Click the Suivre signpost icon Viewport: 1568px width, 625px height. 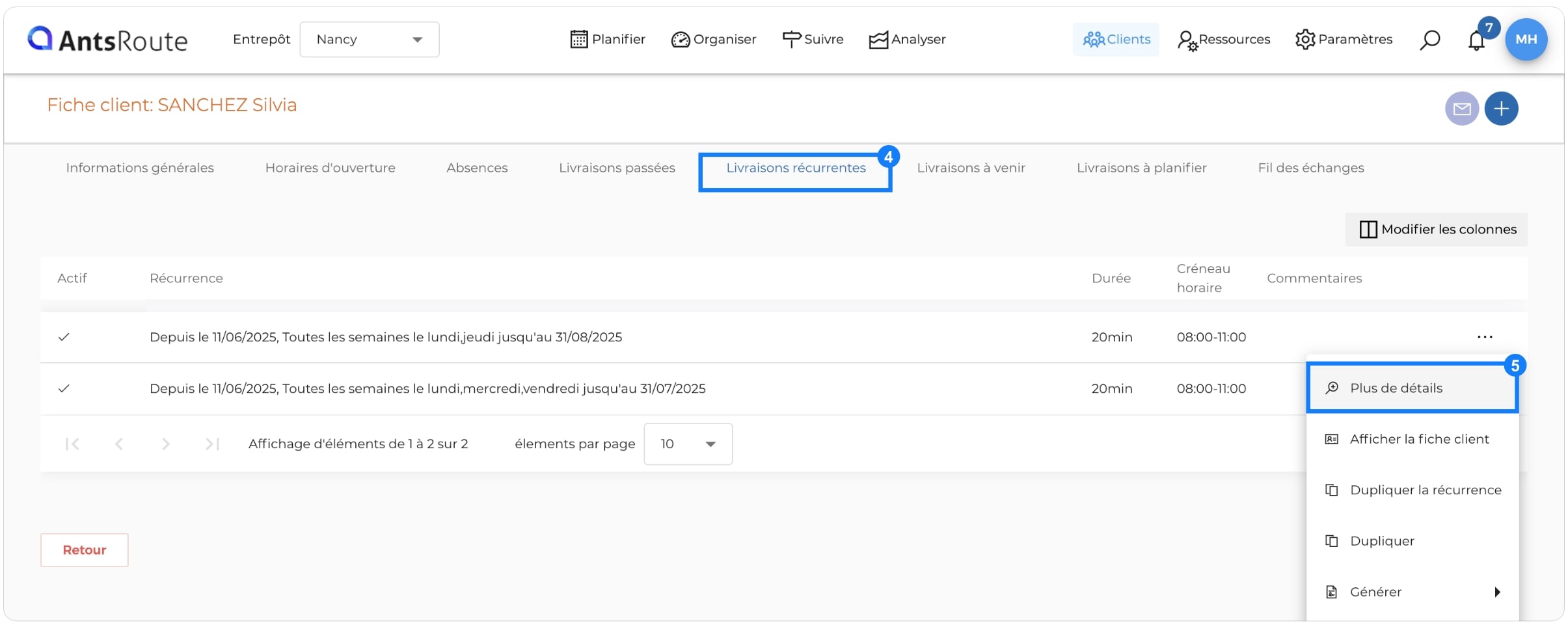click(x=791, y=40)
